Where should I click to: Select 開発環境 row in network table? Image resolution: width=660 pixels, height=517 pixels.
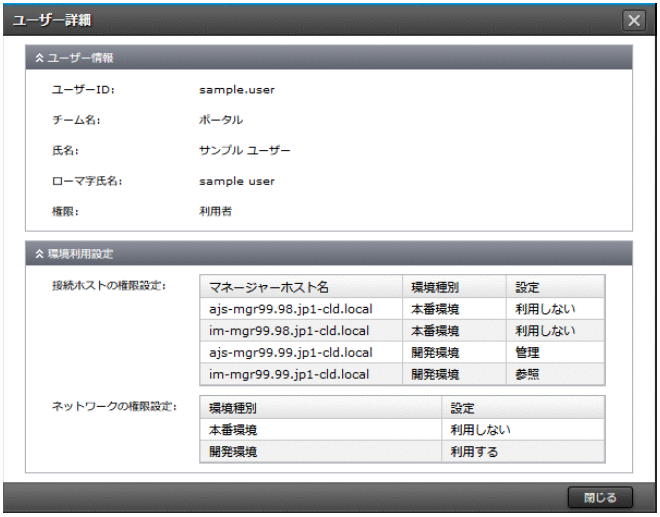[402, 452]
